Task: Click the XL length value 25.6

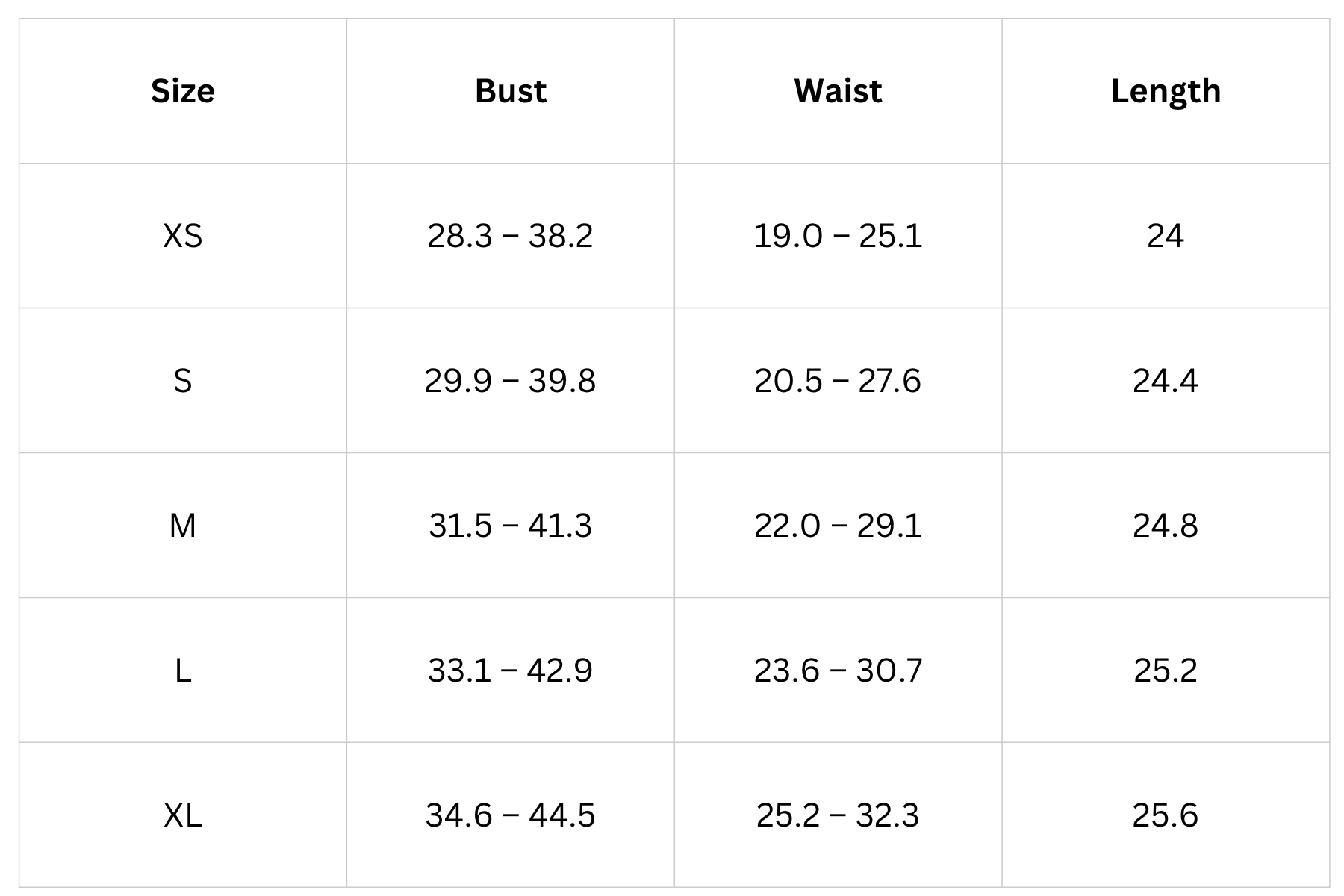Action: pyautogui.click(x=1166, y=815)
